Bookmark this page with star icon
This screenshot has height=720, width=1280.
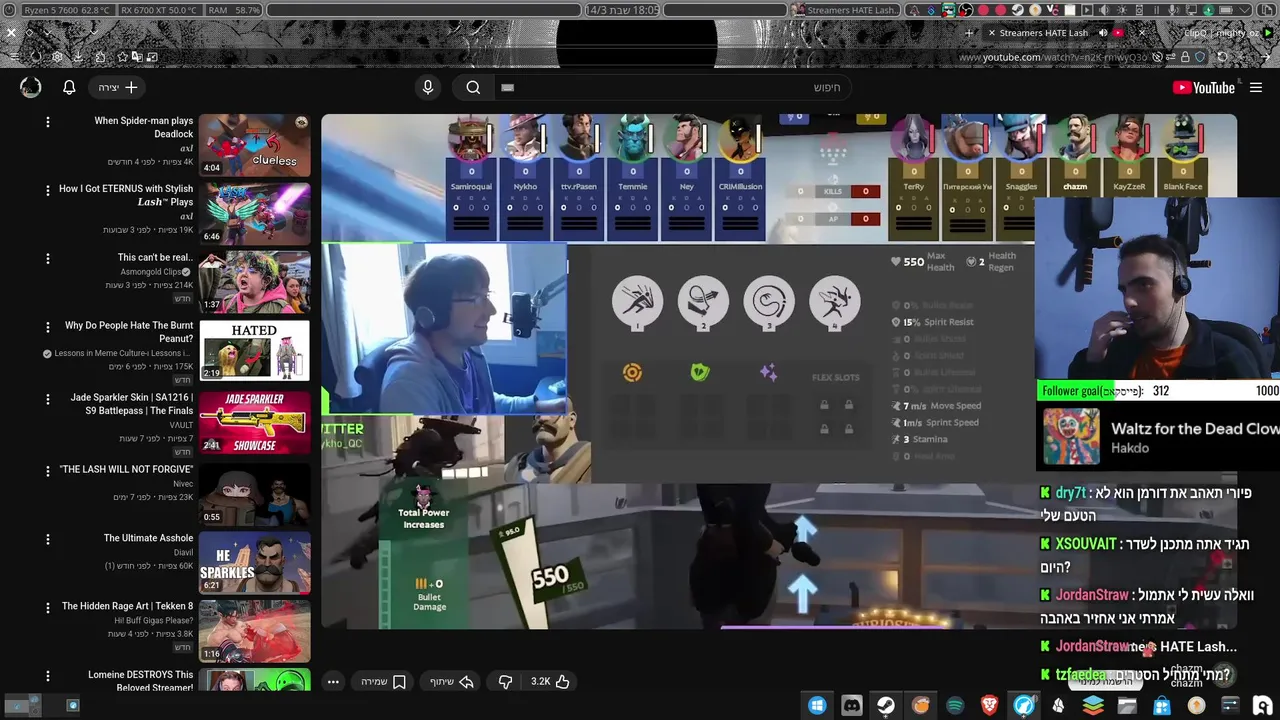point(122,56)
